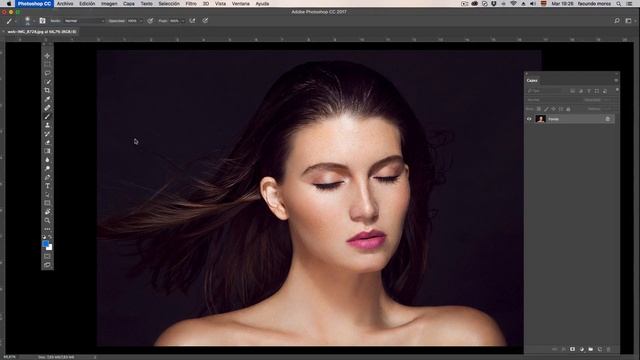Toggle the brush settings panel icon
Image resolution: width=640 pixels, height=360 pixels.
tap(42, 20)
